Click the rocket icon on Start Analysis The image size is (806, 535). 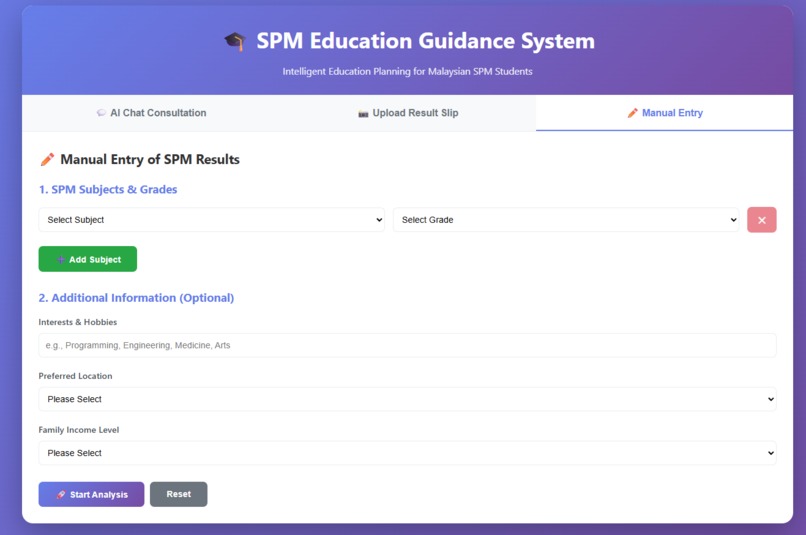(61, 494)
